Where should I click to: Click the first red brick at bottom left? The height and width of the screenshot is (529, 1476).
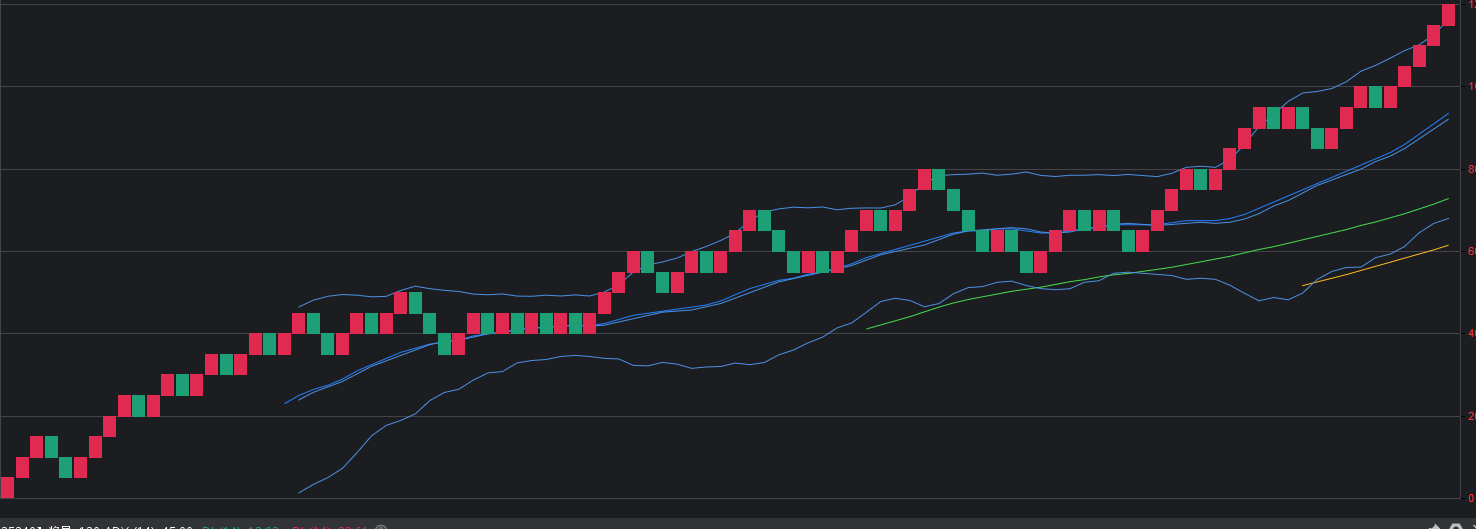7,488
